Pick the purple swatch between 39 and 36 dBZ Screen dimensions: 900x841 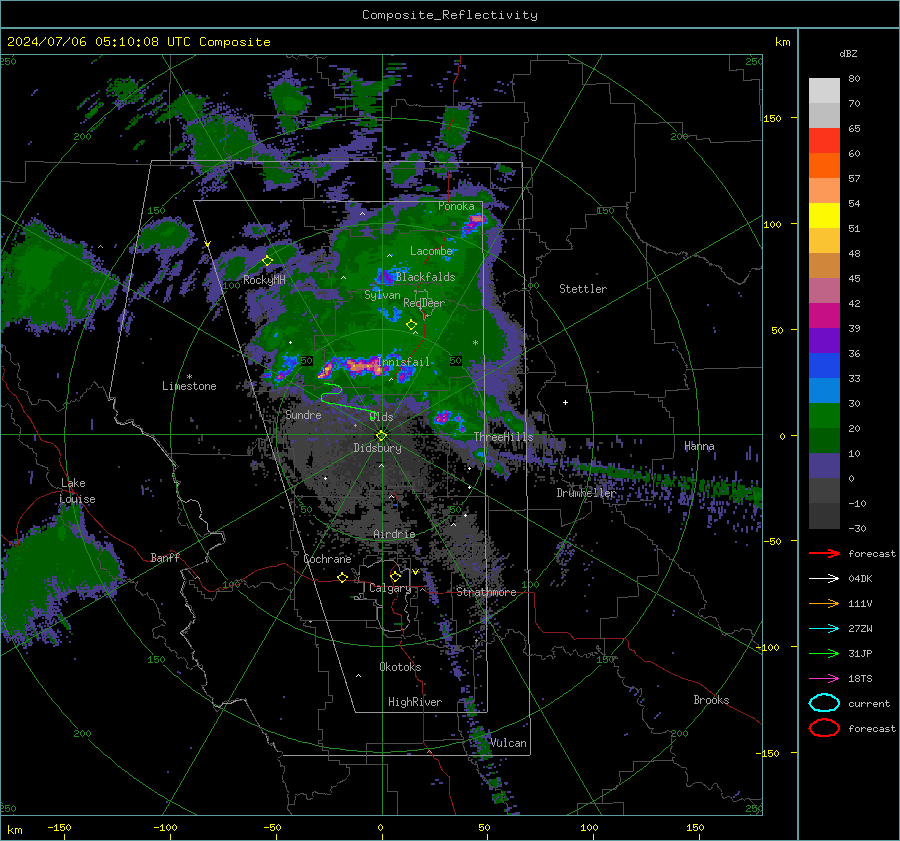(824, 340)
